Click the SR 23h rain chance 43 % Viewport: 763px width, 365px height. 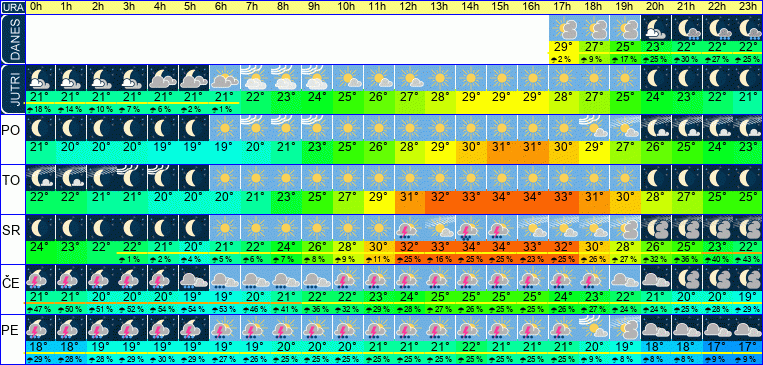point(748,259)
